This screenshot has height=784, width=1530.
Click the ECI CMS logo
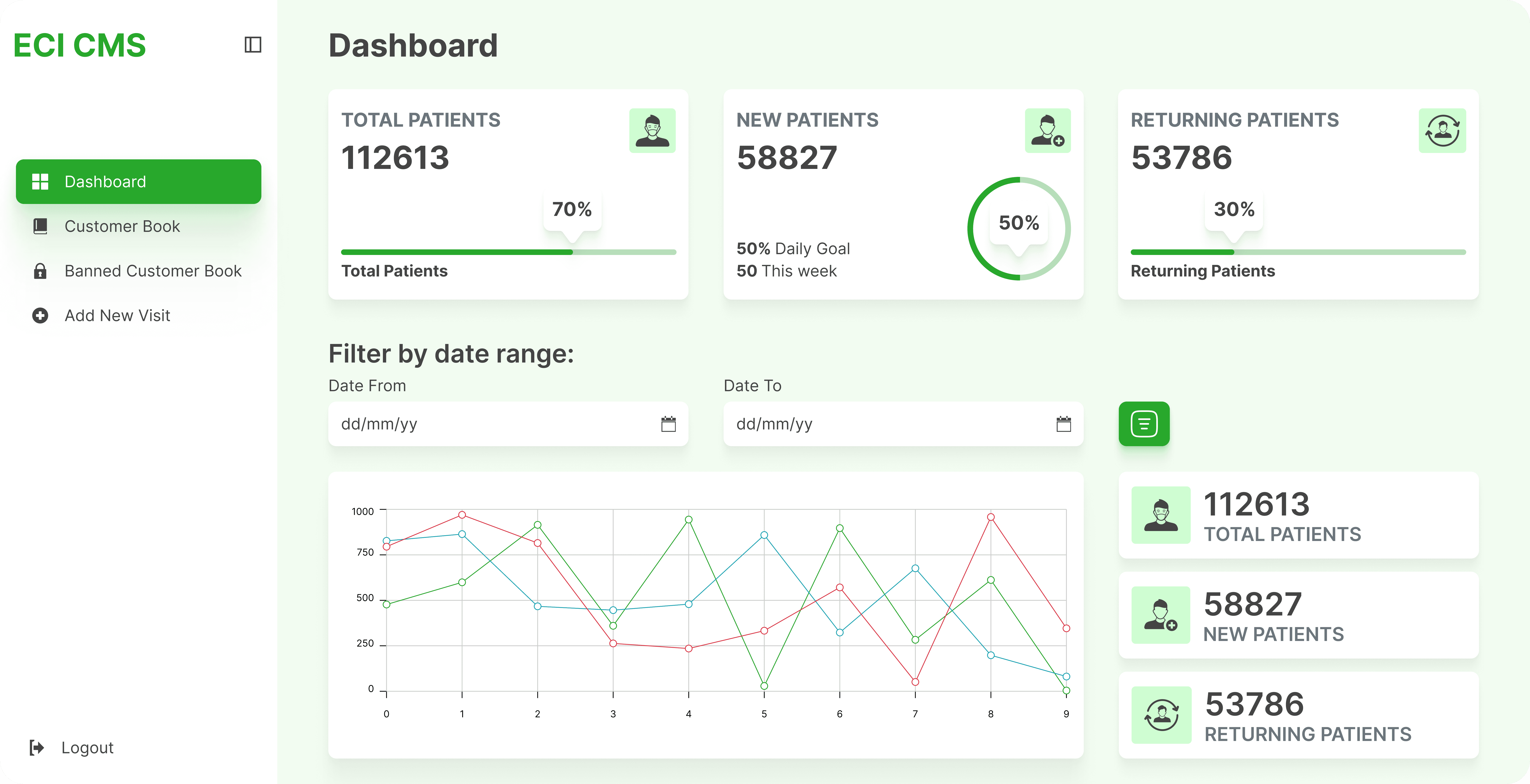click(x=80, y=45)
